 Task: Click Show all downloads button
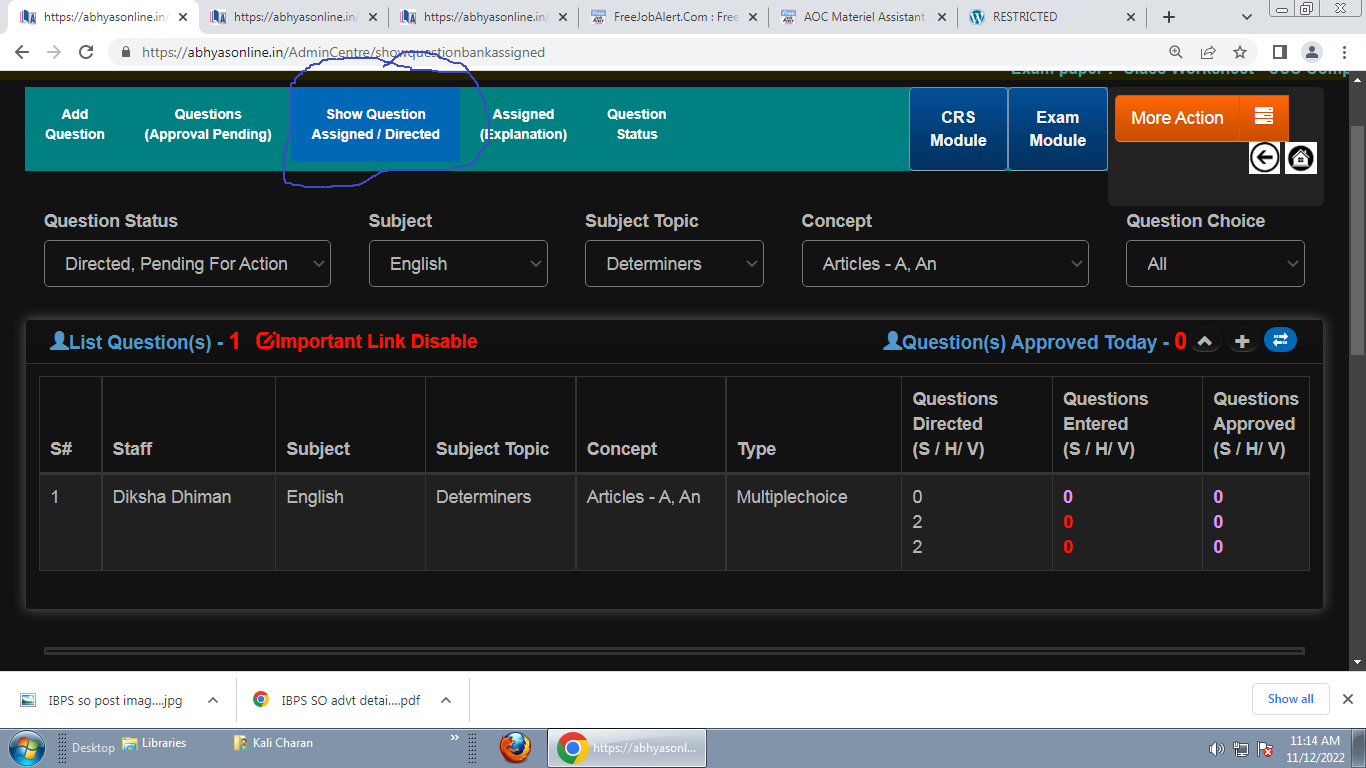[1290, 699]
